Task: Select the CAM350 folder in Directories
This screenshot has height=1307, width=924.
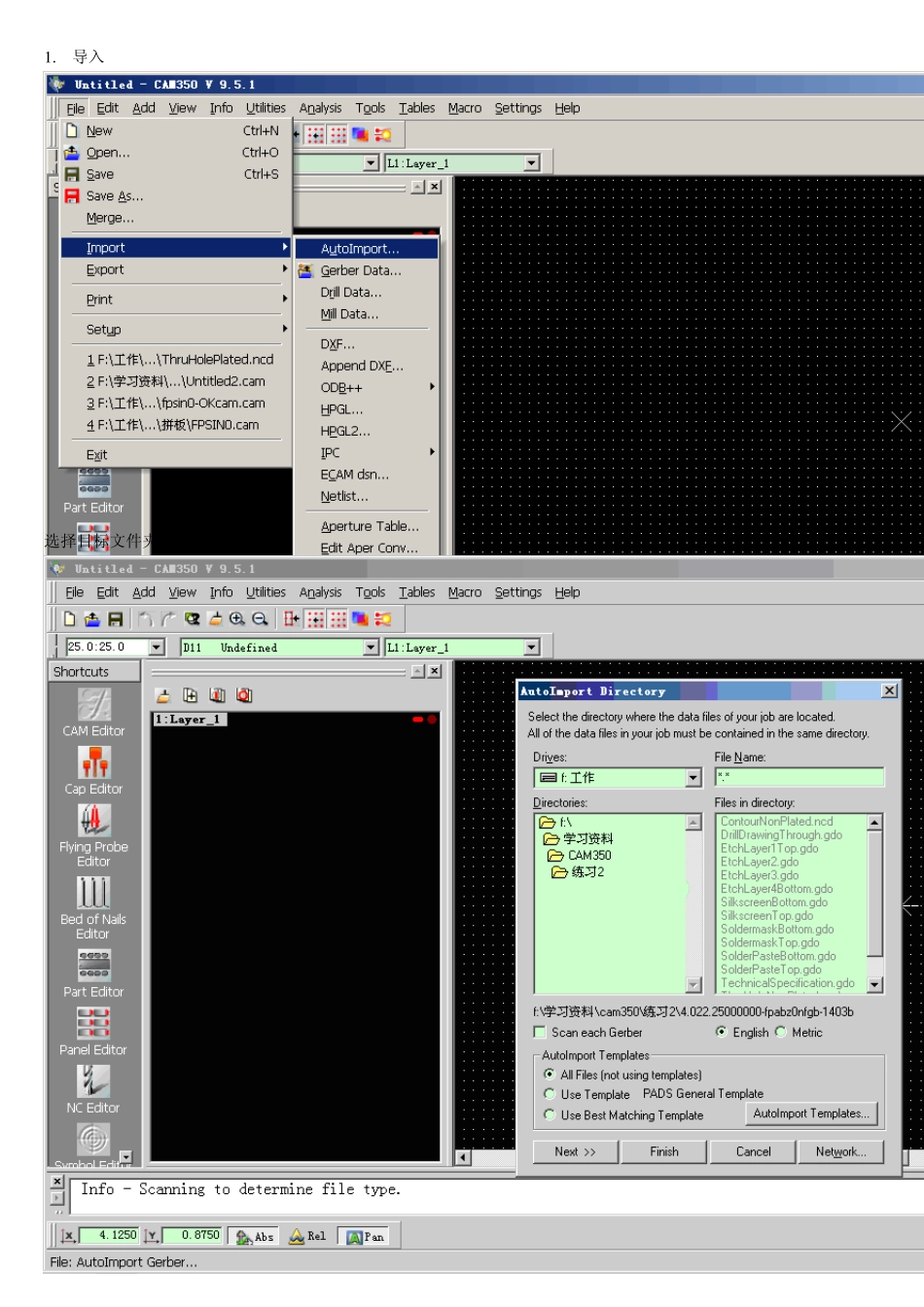Action: click(581, 856)
